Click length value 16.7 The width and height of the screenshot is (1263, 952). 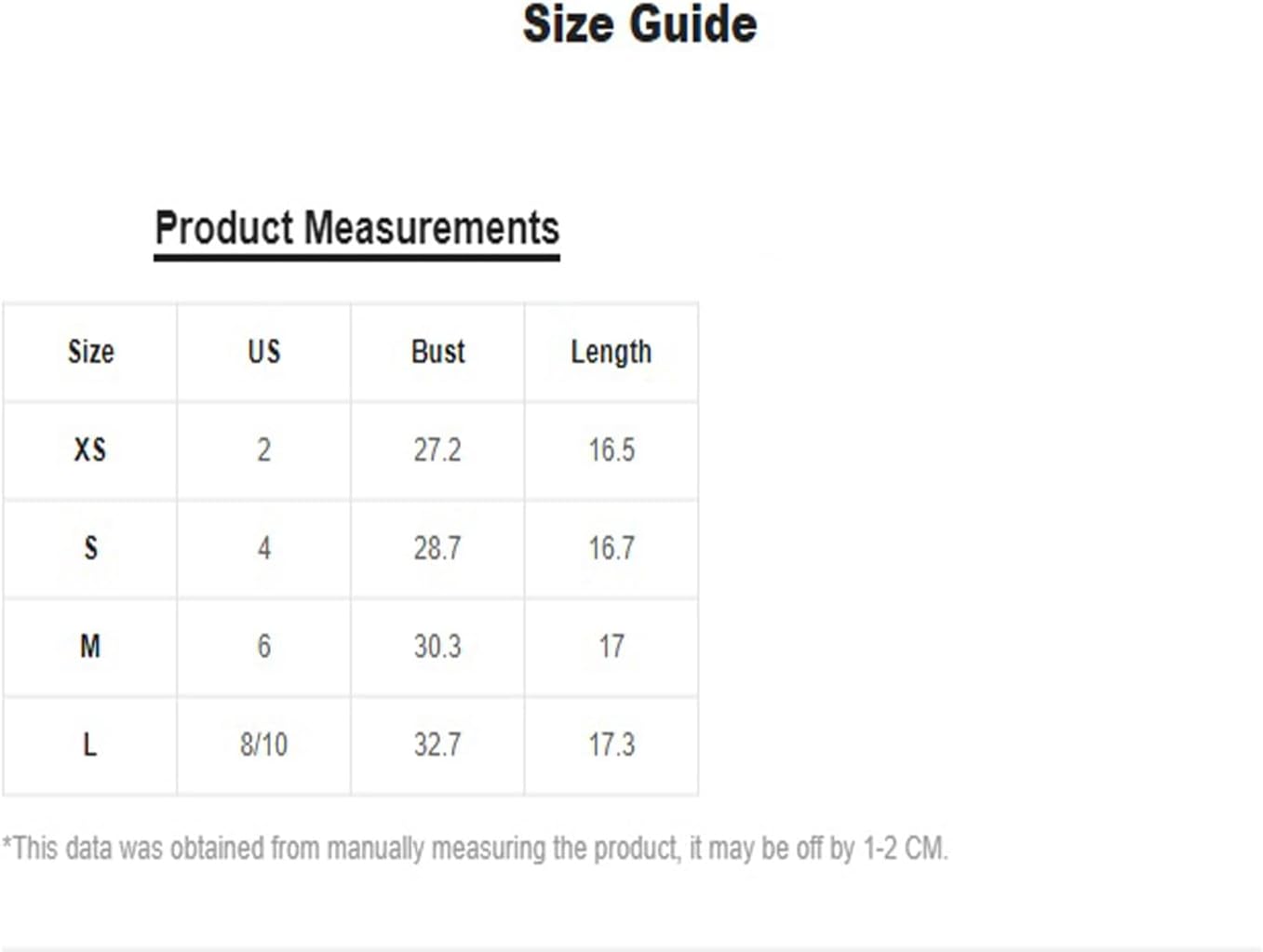tap(611, 548)
